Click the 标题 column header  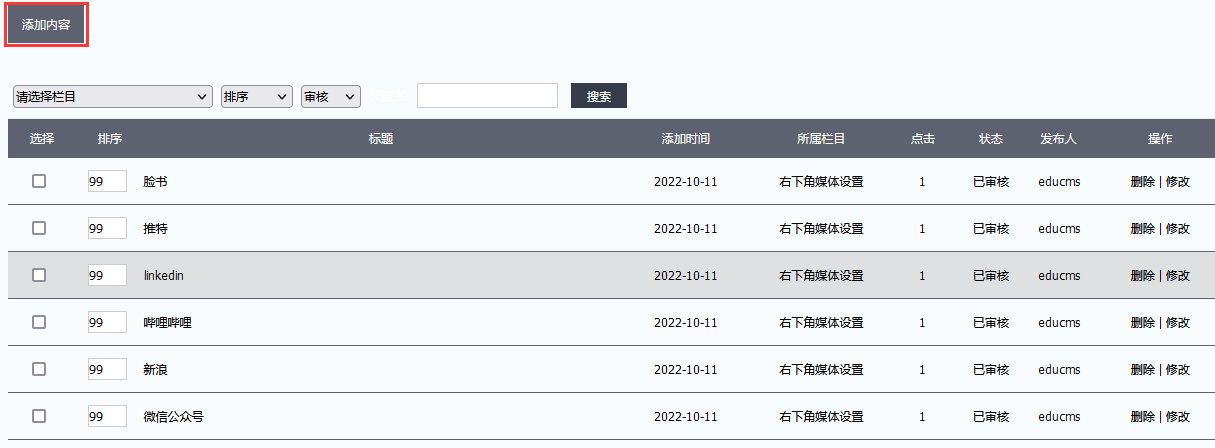tap(380, 139)
